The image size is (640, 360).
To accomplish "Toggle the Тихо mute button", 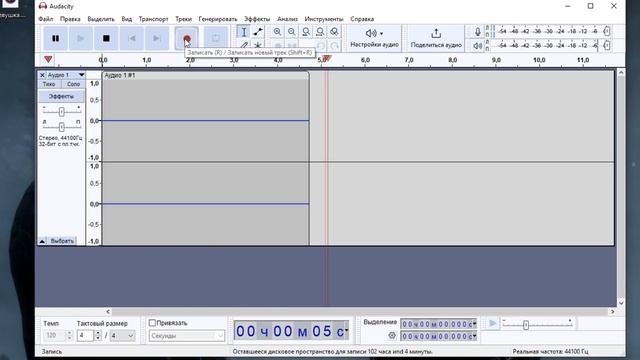I will [x=49, y=84].
